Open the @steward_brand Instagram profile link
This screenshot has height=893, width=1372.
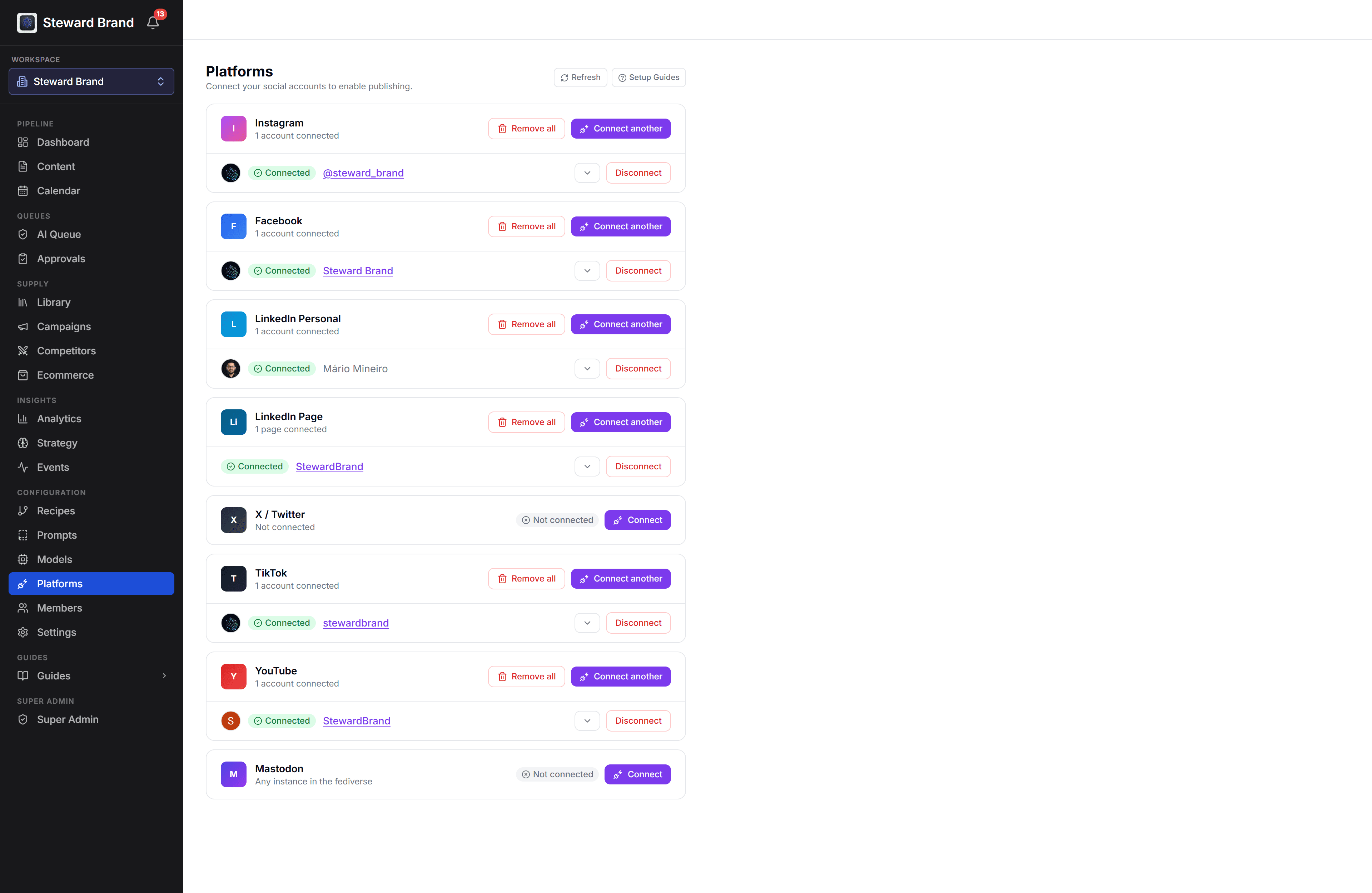coord(363,173)
